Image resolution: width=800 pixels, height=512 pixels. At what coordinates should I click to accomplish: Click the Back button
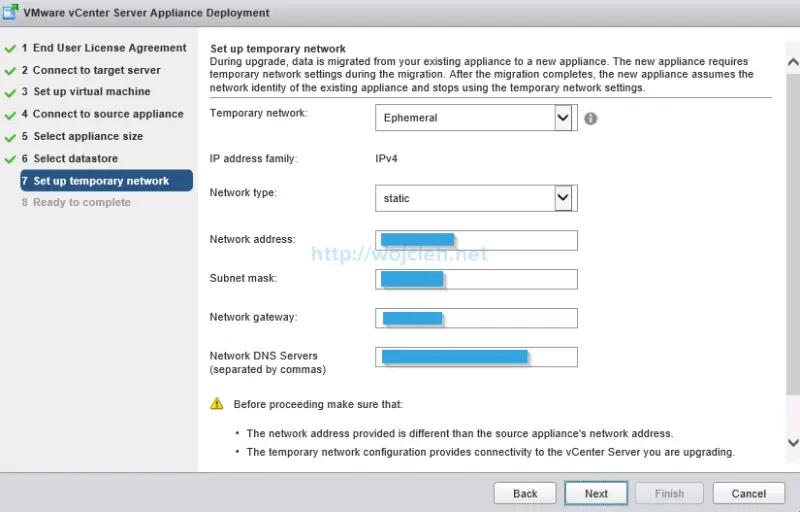(x=525, y=493)
